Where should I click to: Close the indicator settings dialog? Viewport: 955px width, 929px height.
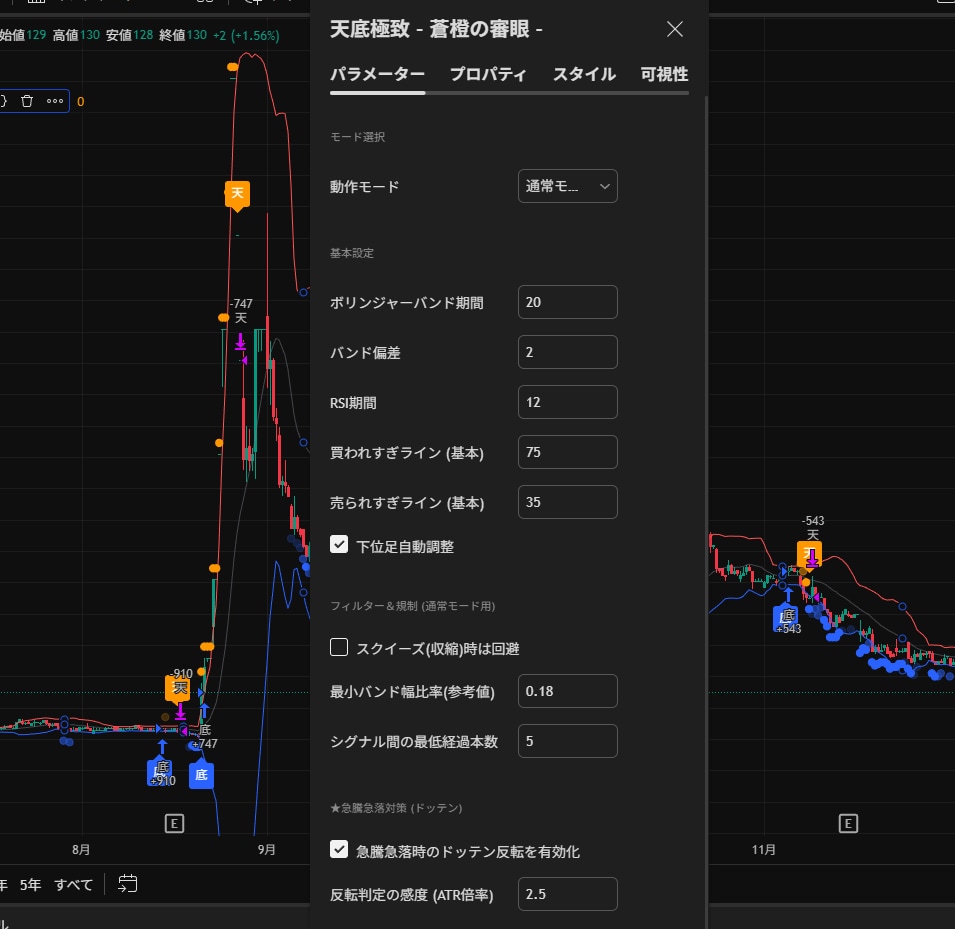674,29
